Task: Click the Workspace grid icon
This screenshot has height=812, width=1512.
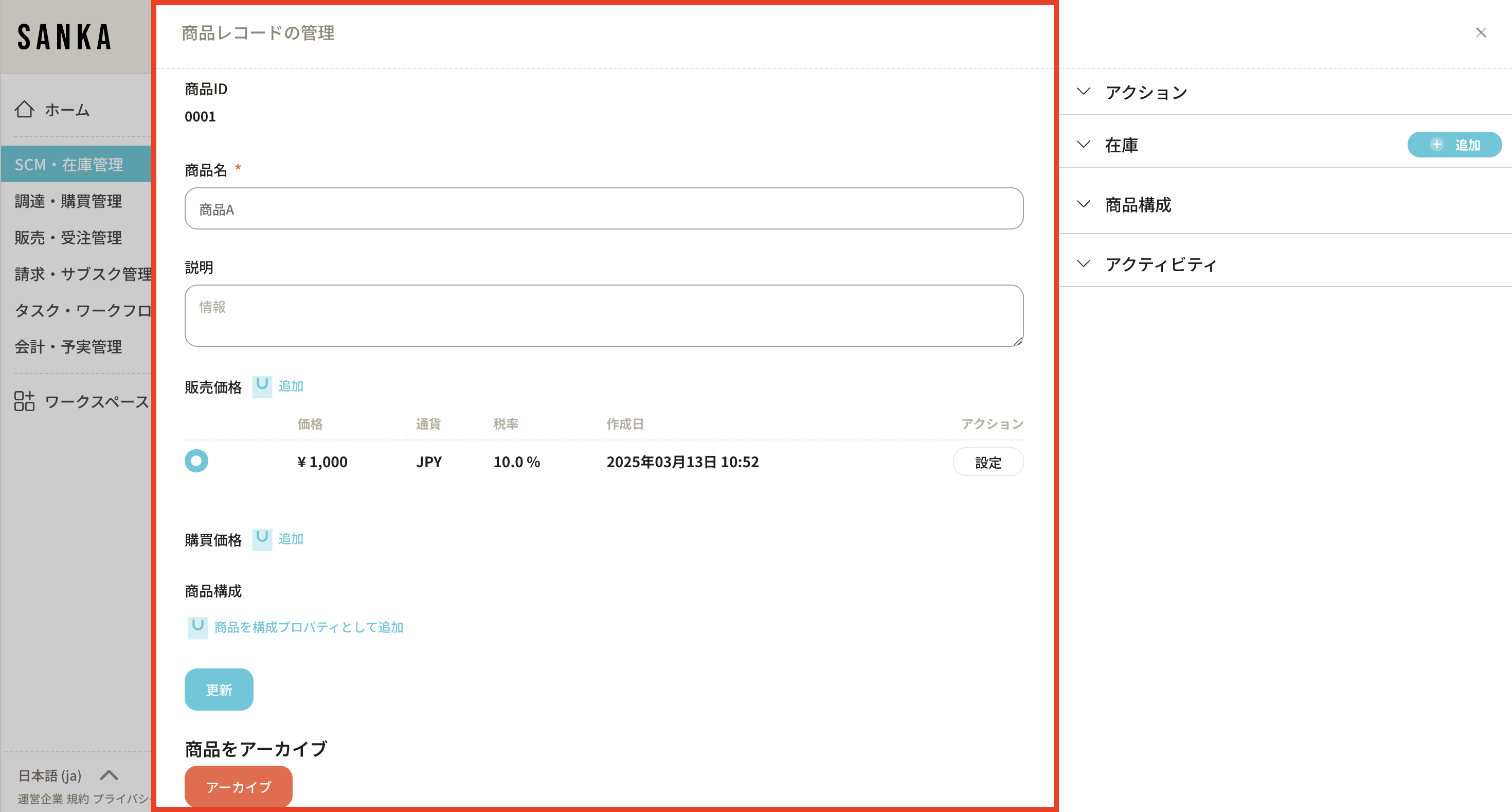Action: pyautogui.click(x=24, y=401)
